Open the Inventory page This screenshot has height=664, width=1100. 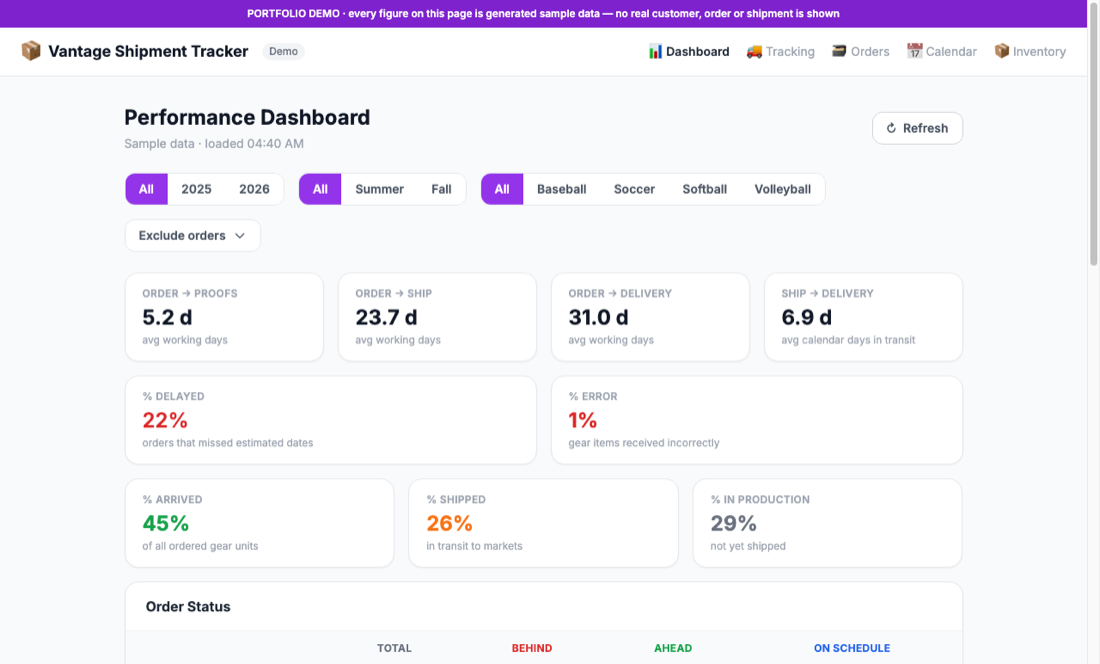coord(1031,51)
